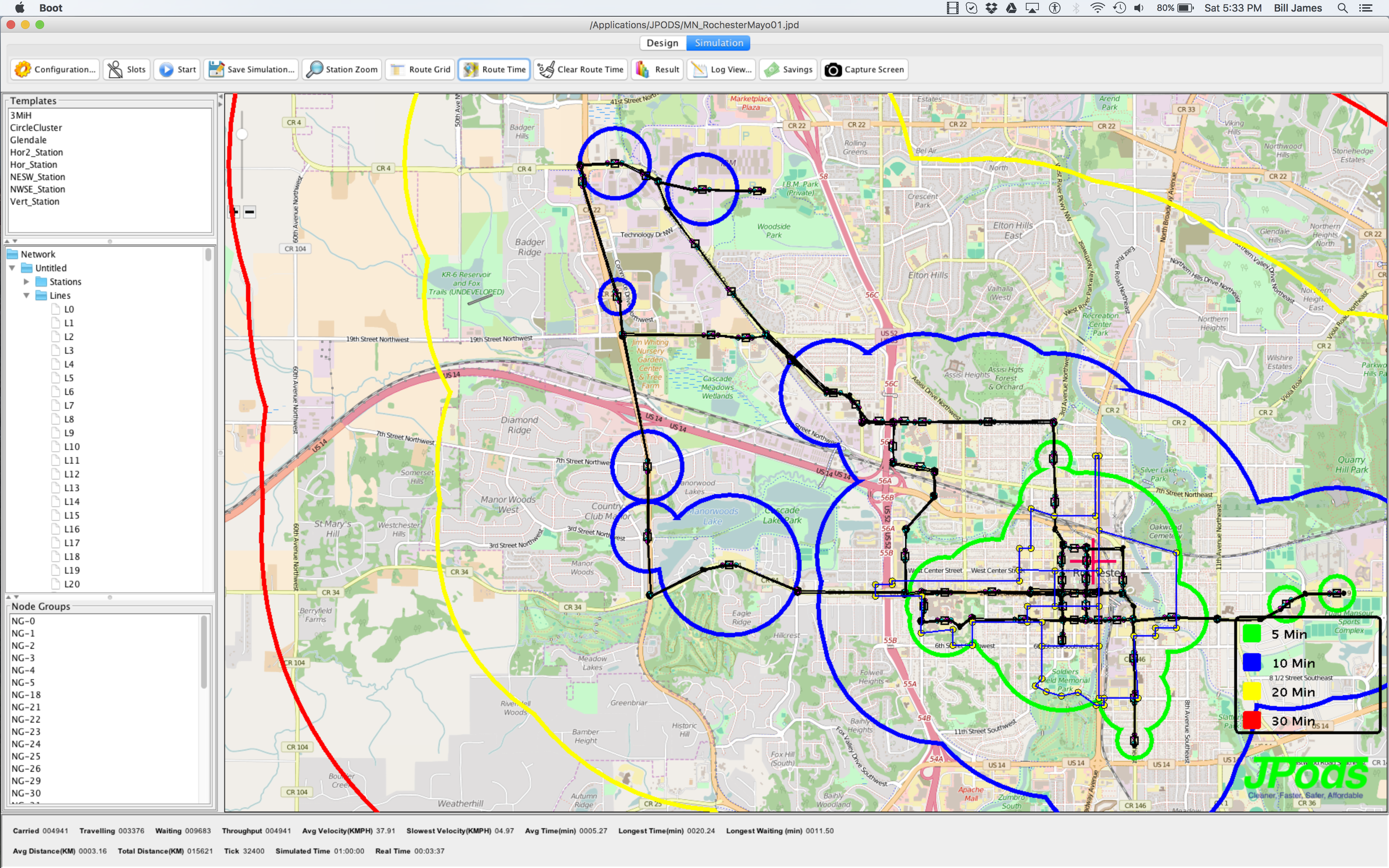Click the Save Simulation disk icon

pyautogui.click(x=216, y=69)
